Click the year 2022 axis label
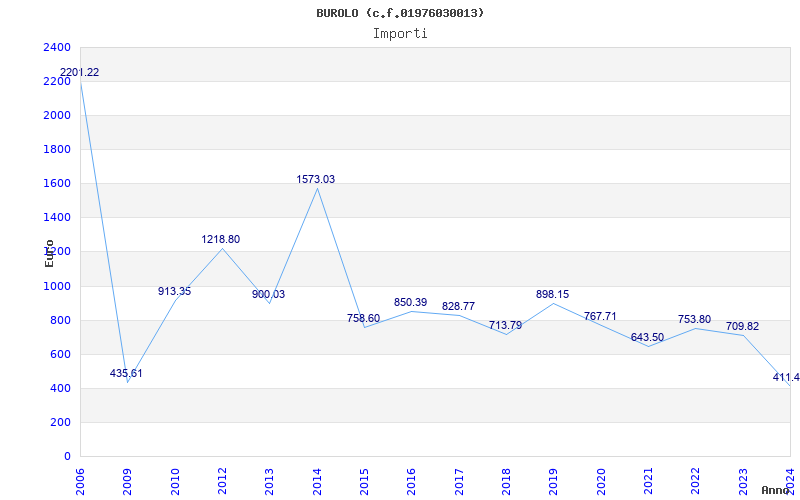Image resolution: width=800 pixels, height=500 pixels. tap(695, 481)
